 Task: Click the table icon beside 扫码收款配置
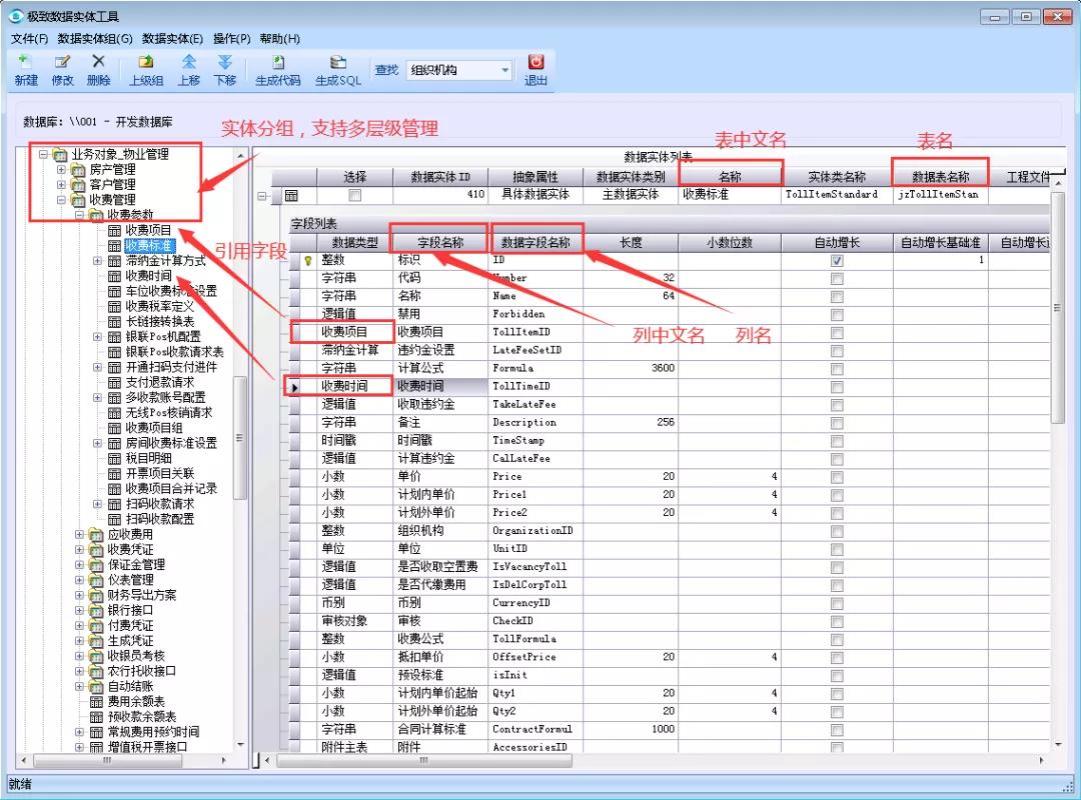114,519
